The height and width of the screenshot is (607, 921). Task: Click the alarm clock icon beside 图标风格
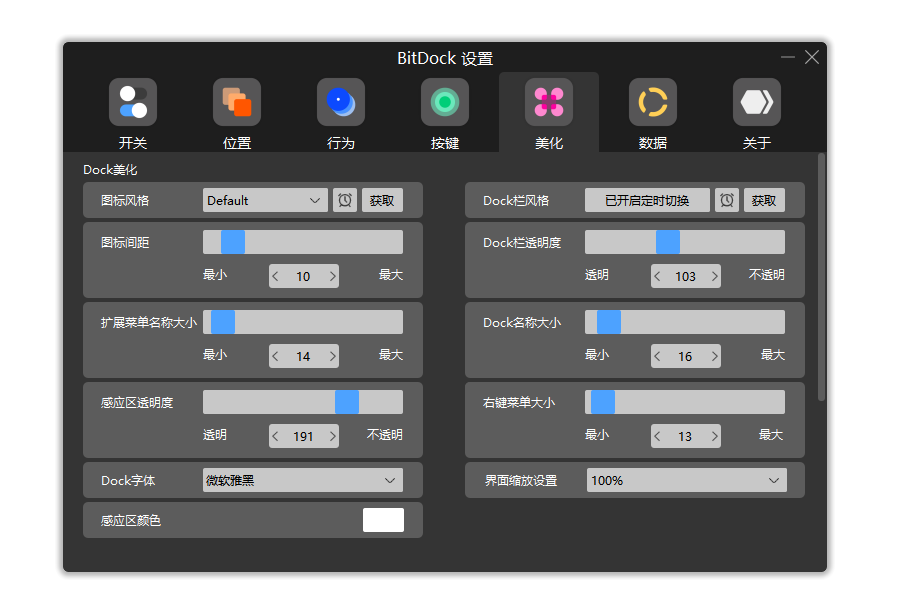(x=345, y=200)
